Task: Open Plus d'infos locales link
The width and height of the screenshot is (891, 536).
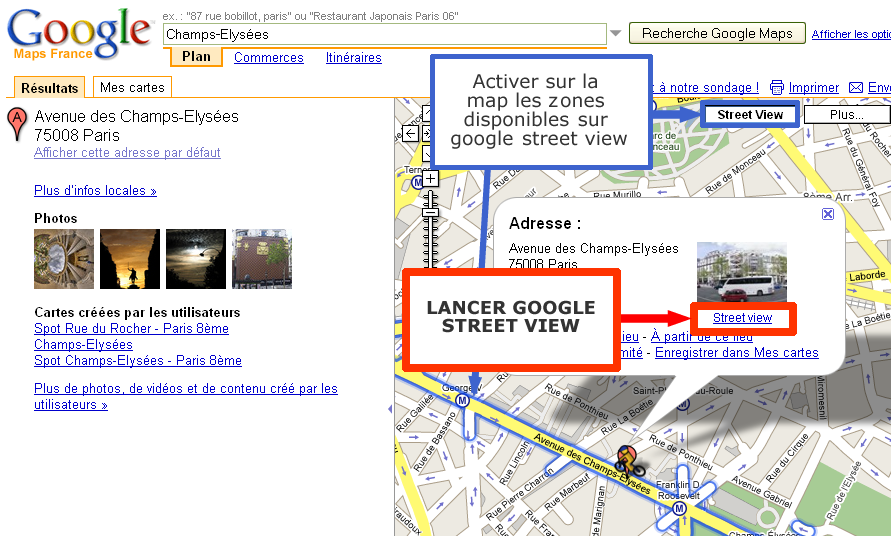Action: tap(95, 190)
